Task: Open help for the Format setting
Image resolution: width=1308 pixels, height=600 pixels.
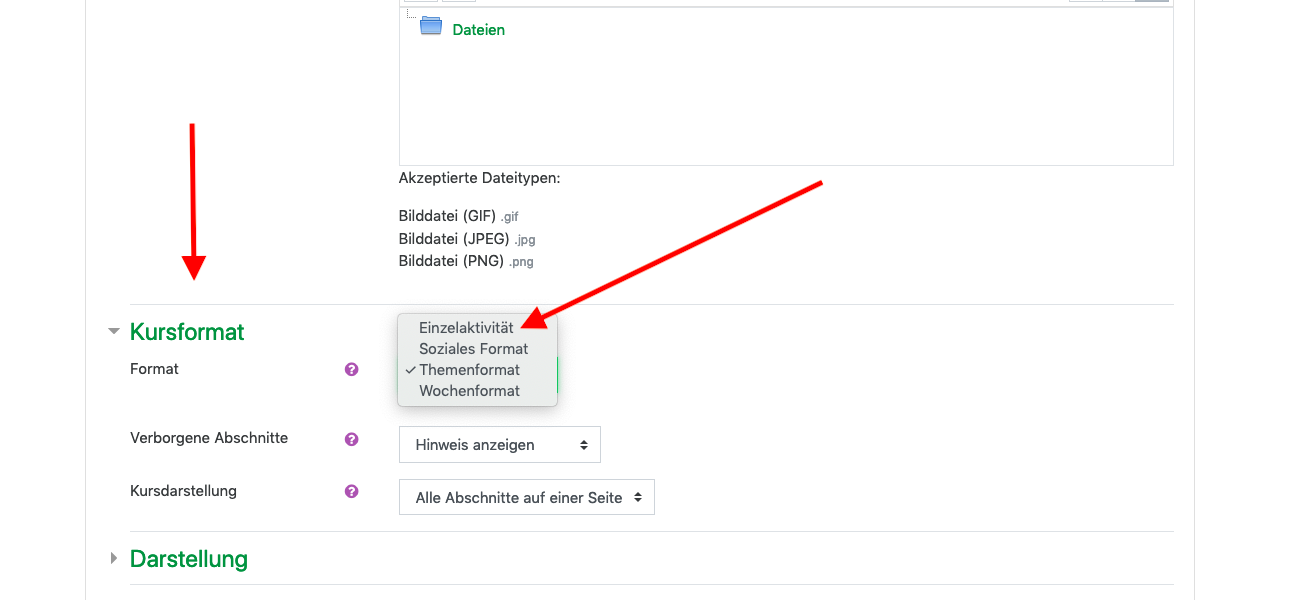Action: click(351, 369)
